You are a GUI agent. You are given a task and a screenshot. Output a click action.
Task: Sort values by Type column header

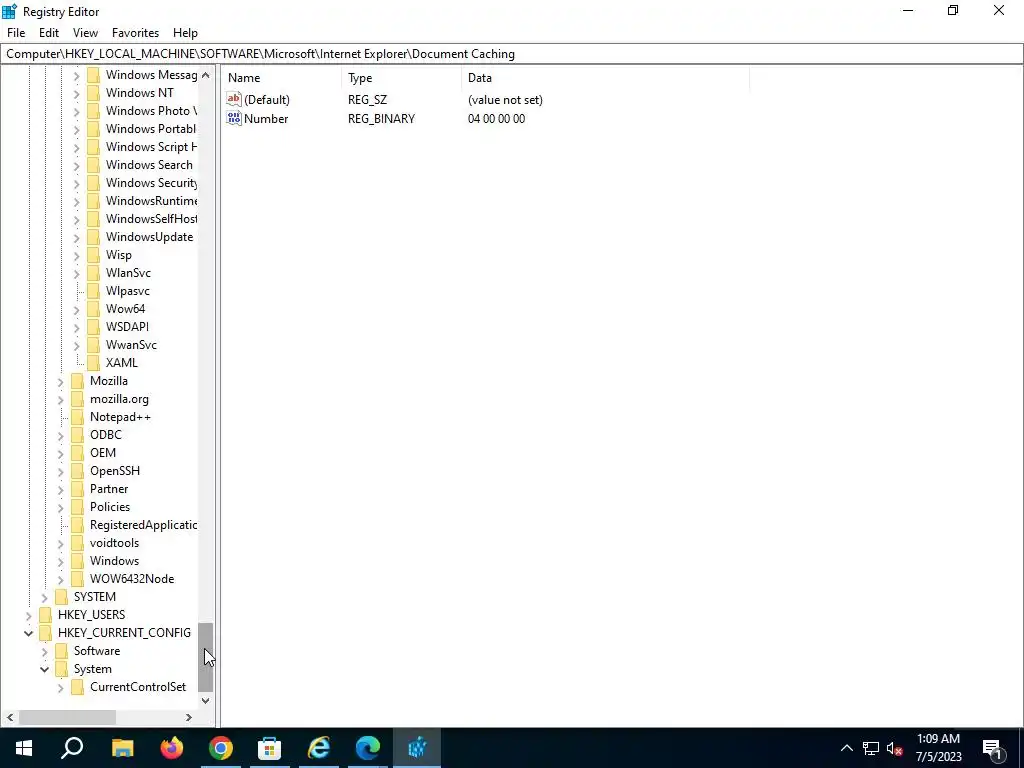(x=402, y=78)
